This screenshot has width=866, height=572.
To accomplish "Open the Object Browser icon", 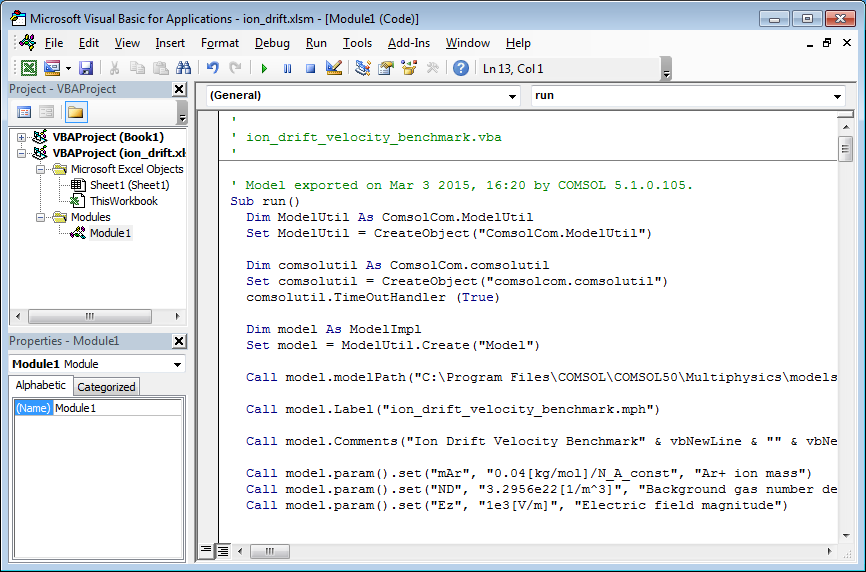I will coord(409,68).
